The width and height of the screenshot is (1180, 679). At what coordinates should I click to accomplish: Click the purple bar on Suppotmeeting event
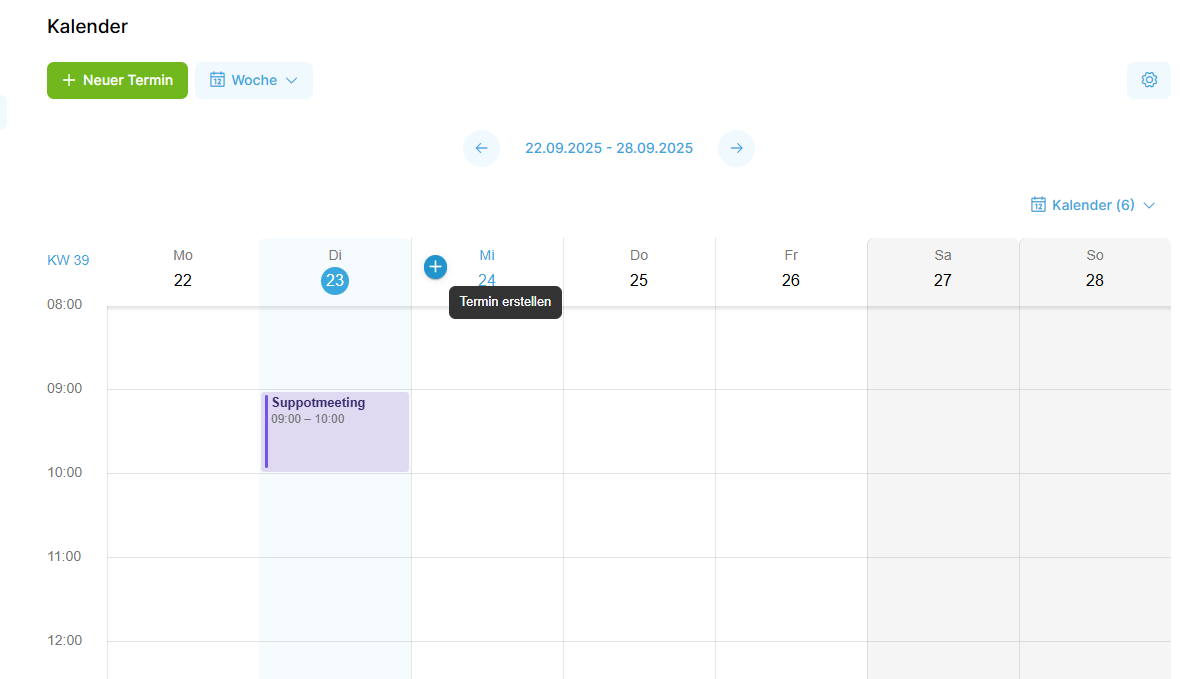[x=266, y=432]
